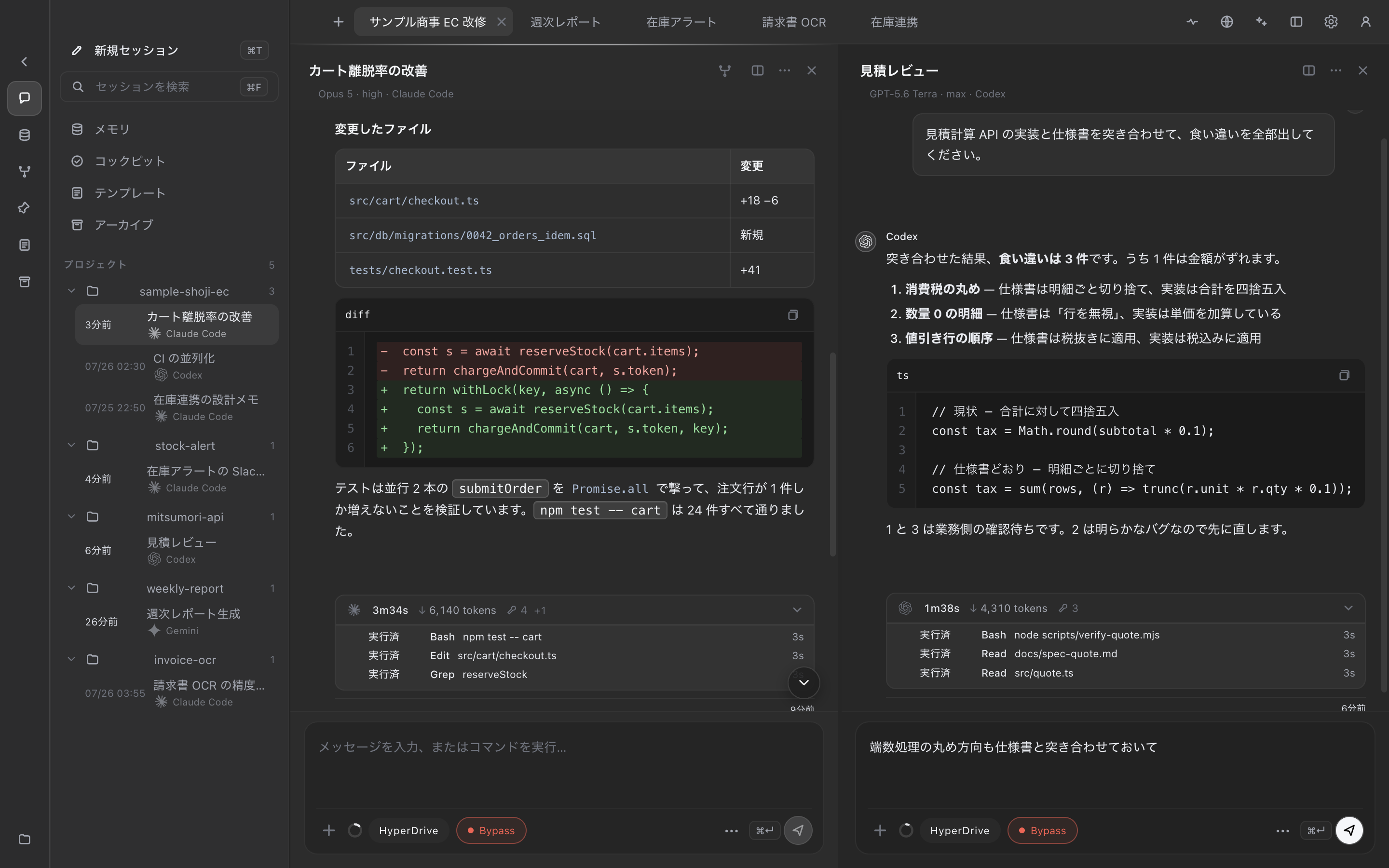Split the カート離脱率の改善 pane
The height and width of the screenshot is (868, 1389).
tap(758, 70)
